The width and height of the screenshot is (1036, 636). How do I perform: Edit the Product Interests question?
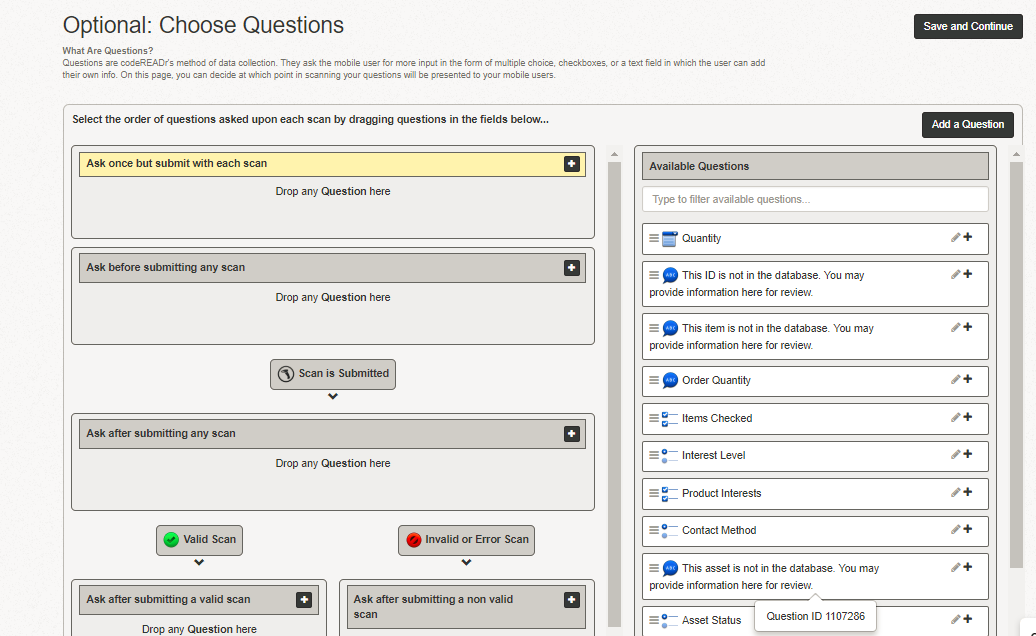pyautogui.click(x=955, y=492)
